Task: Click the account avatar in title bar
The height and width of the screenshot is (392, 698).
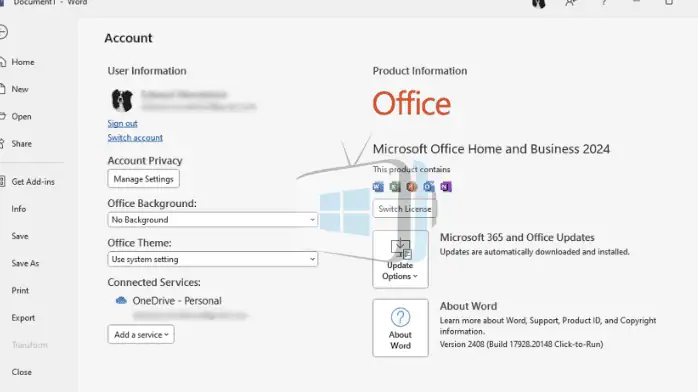Action: (x=539, y=4)
